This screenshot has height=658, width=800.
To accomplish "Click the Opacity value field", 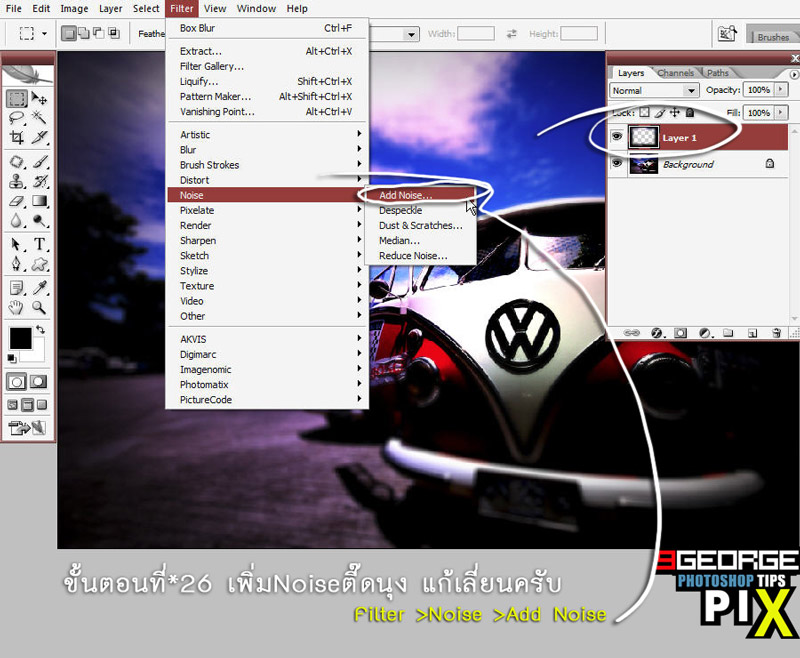I will (x=759, y=90).
